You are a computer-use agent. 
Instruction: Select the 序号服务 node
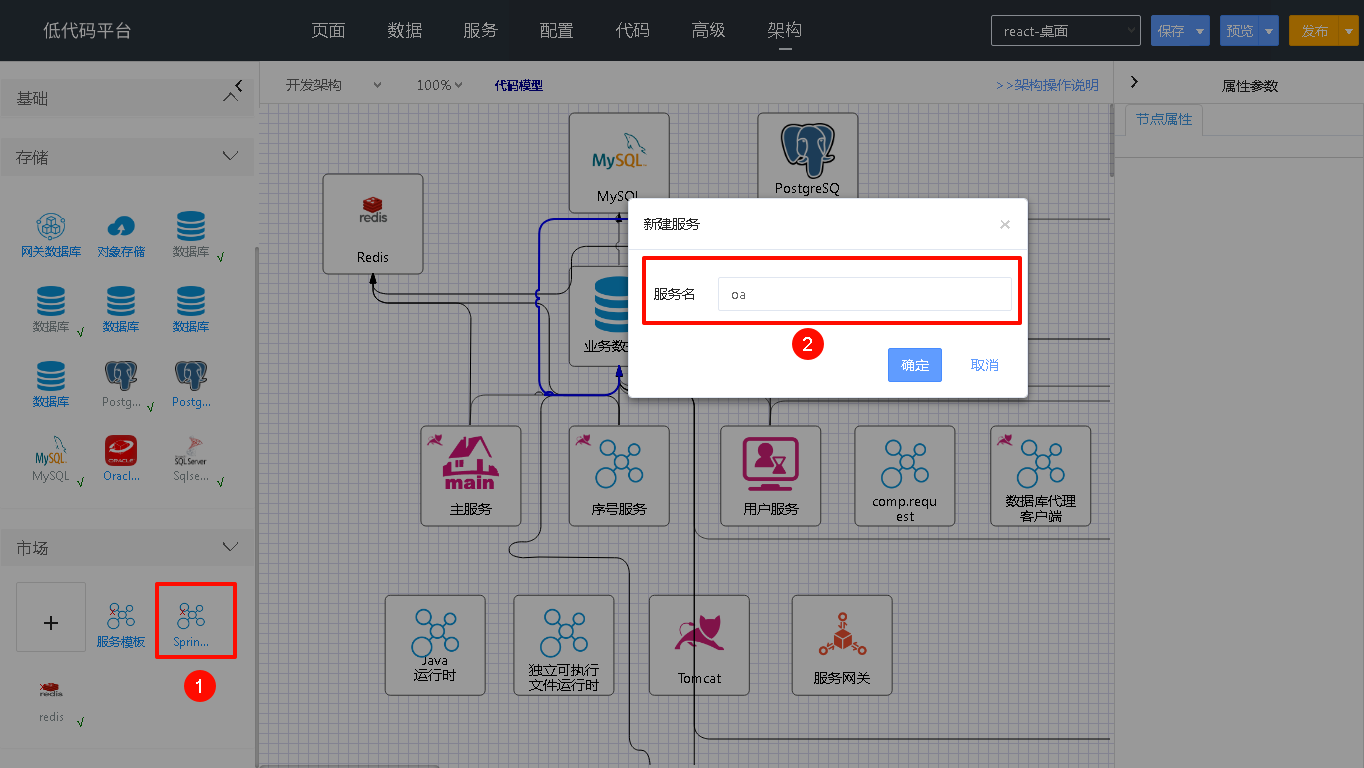(619, 476)
